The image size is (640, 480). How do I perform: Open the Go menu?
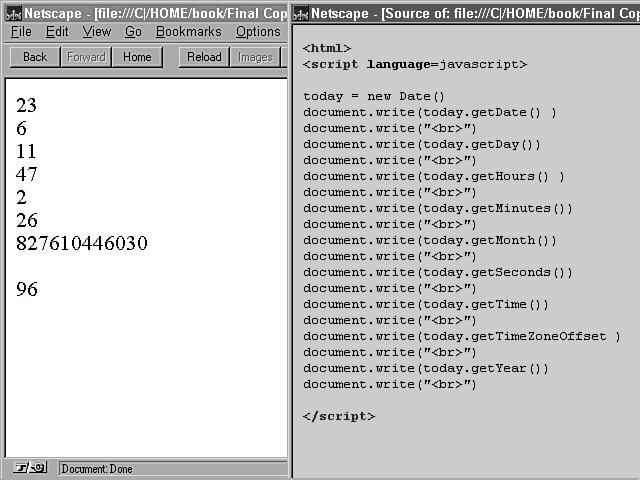(x=133, y=32)
